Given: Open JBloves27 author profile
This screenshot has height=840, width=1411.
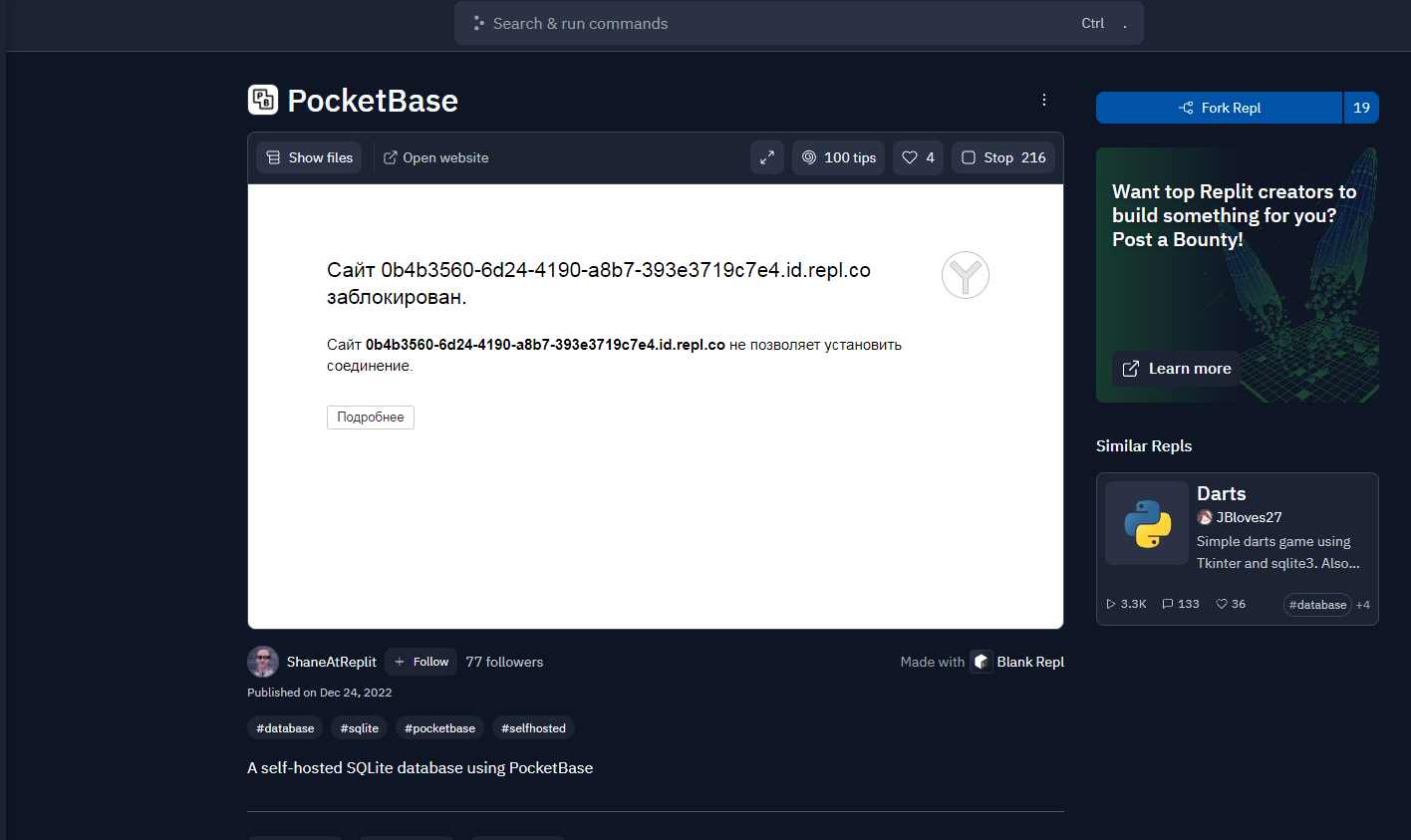Looking at the screenshot, I should click(x=1240, y=517).
